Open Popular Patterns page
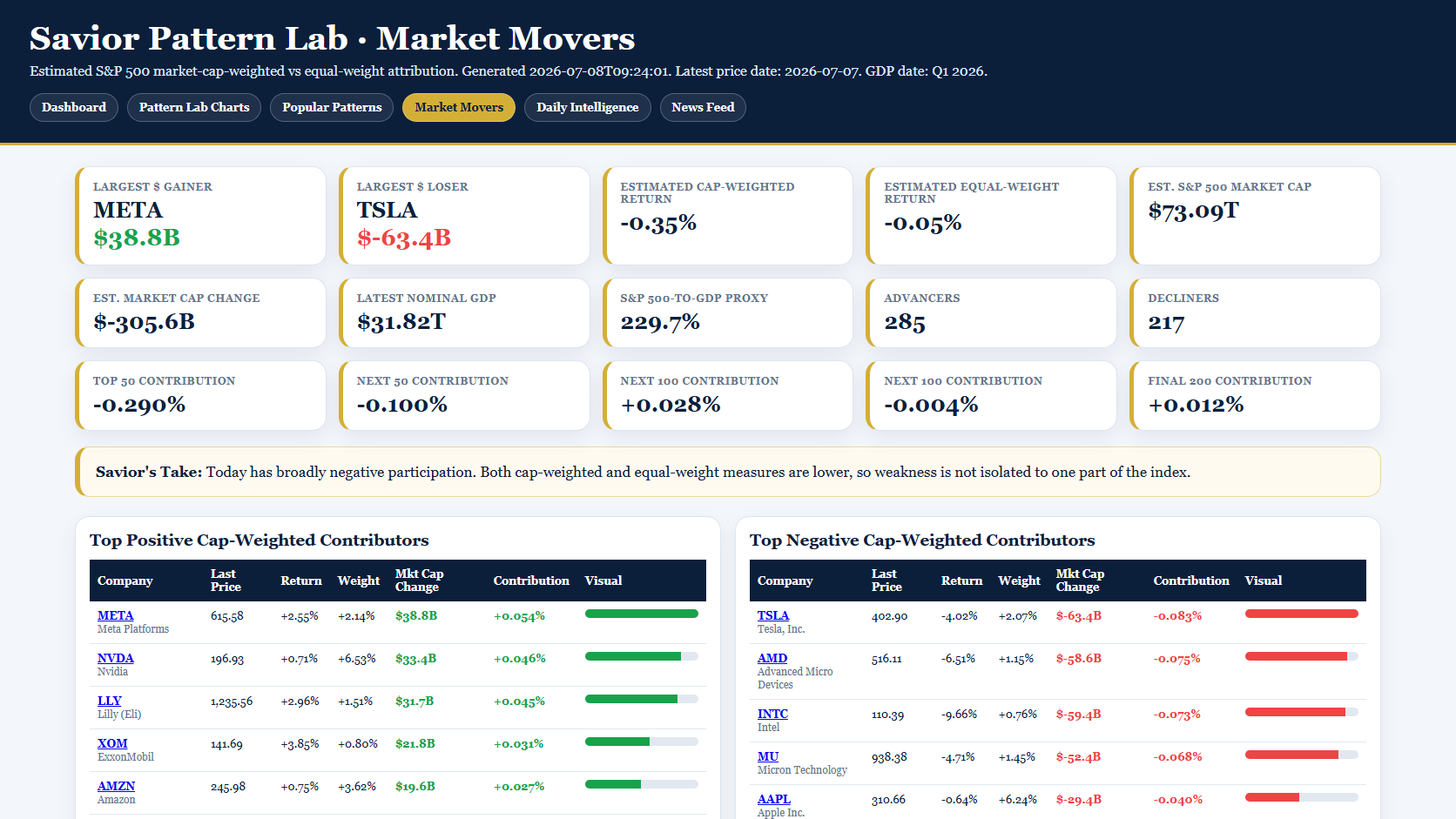 (x=332, y=107)
